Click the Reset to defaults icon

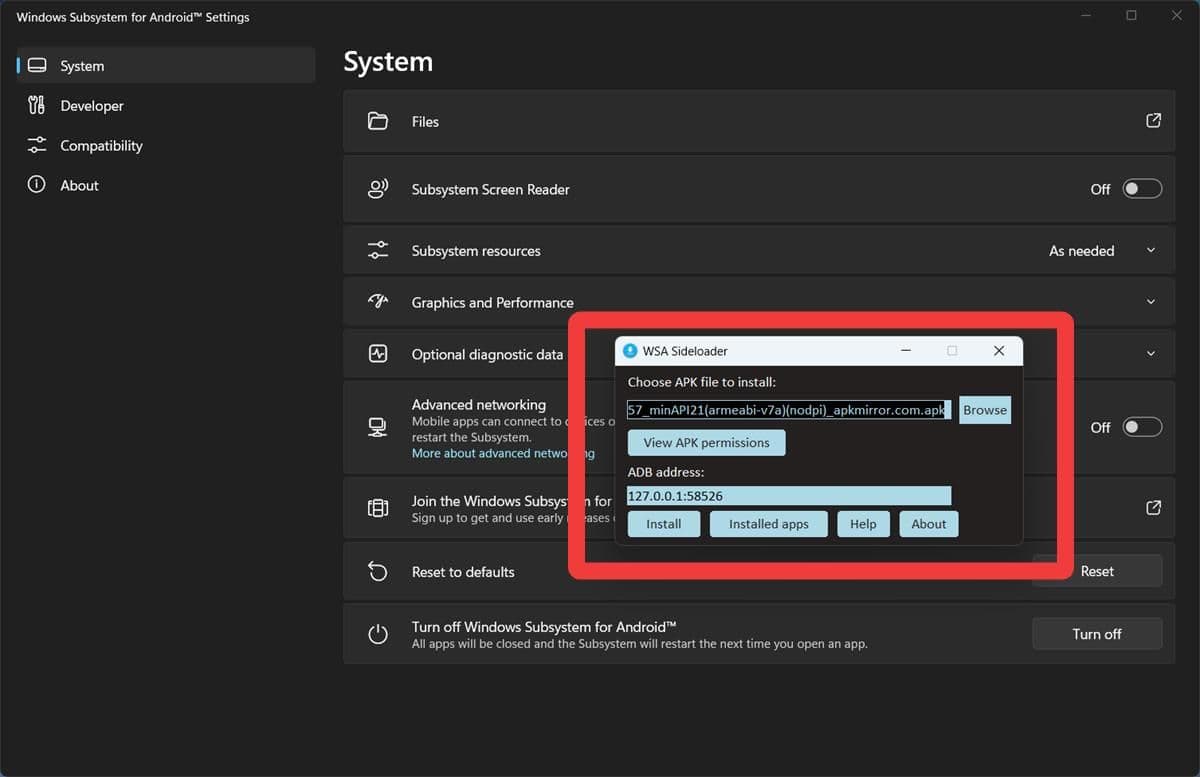(x=377, y=571)
